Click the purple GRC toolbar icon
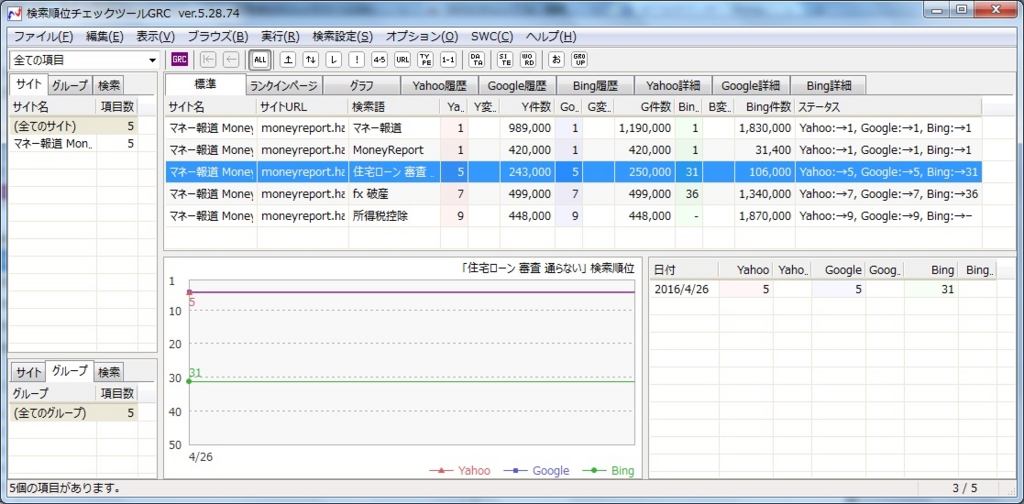Viewport: 1024px width, 504px height. click(x=179, y=60)
